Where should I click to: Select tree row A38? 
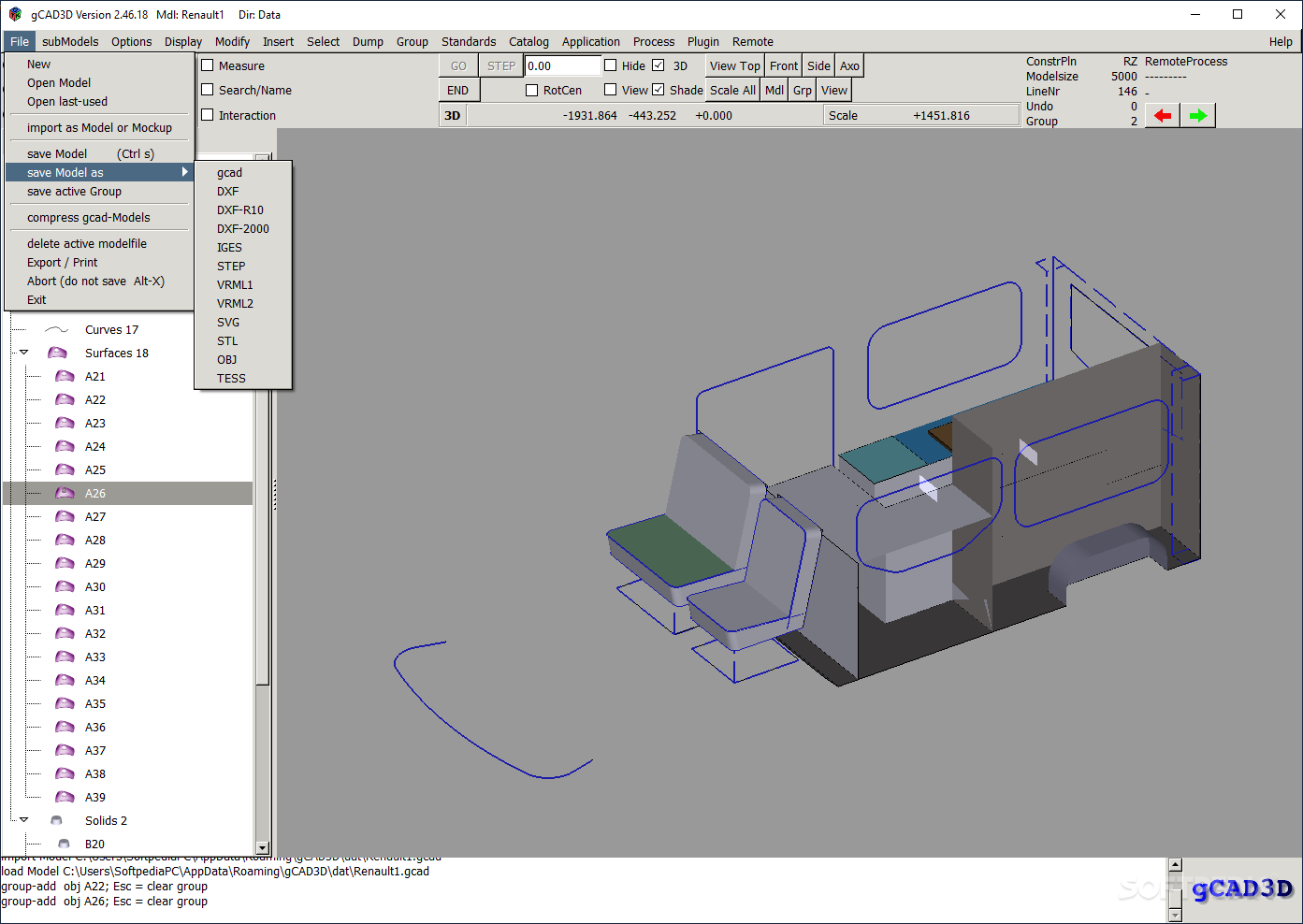[x=128, y=773]
